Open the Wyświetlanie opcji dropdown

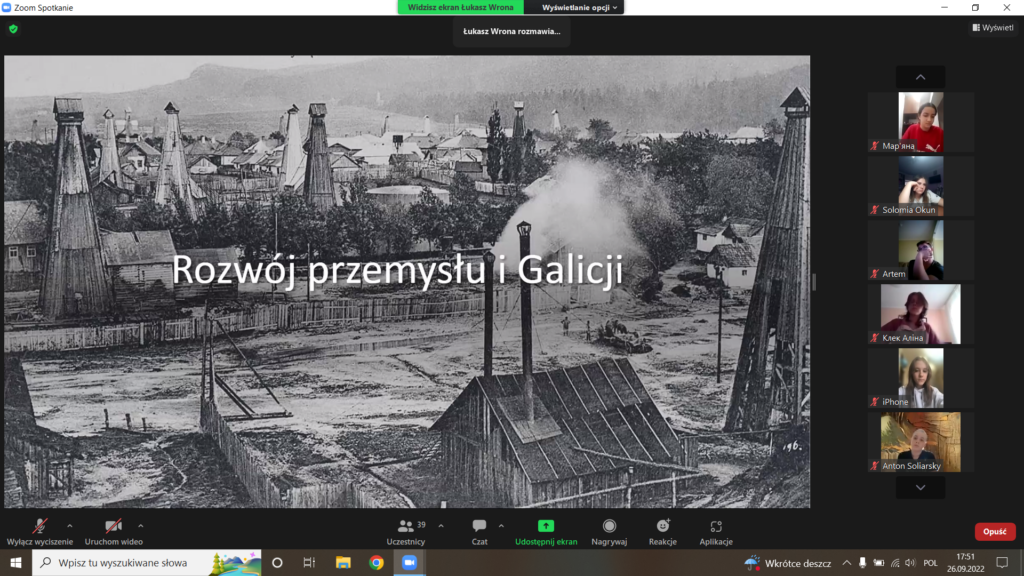click(581, 7)
